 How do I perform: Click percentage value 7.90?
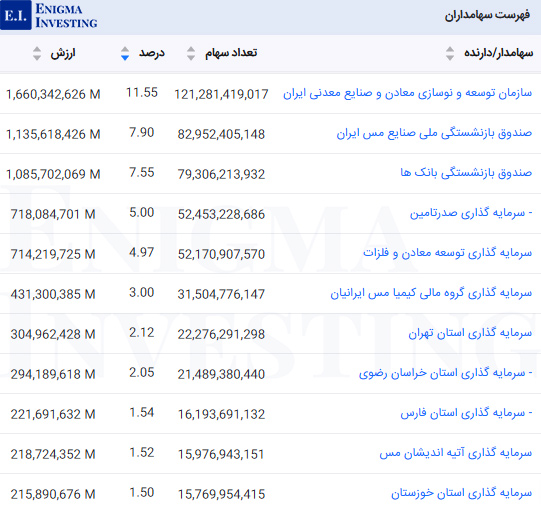pyautogui.click(x=142, y=132)
